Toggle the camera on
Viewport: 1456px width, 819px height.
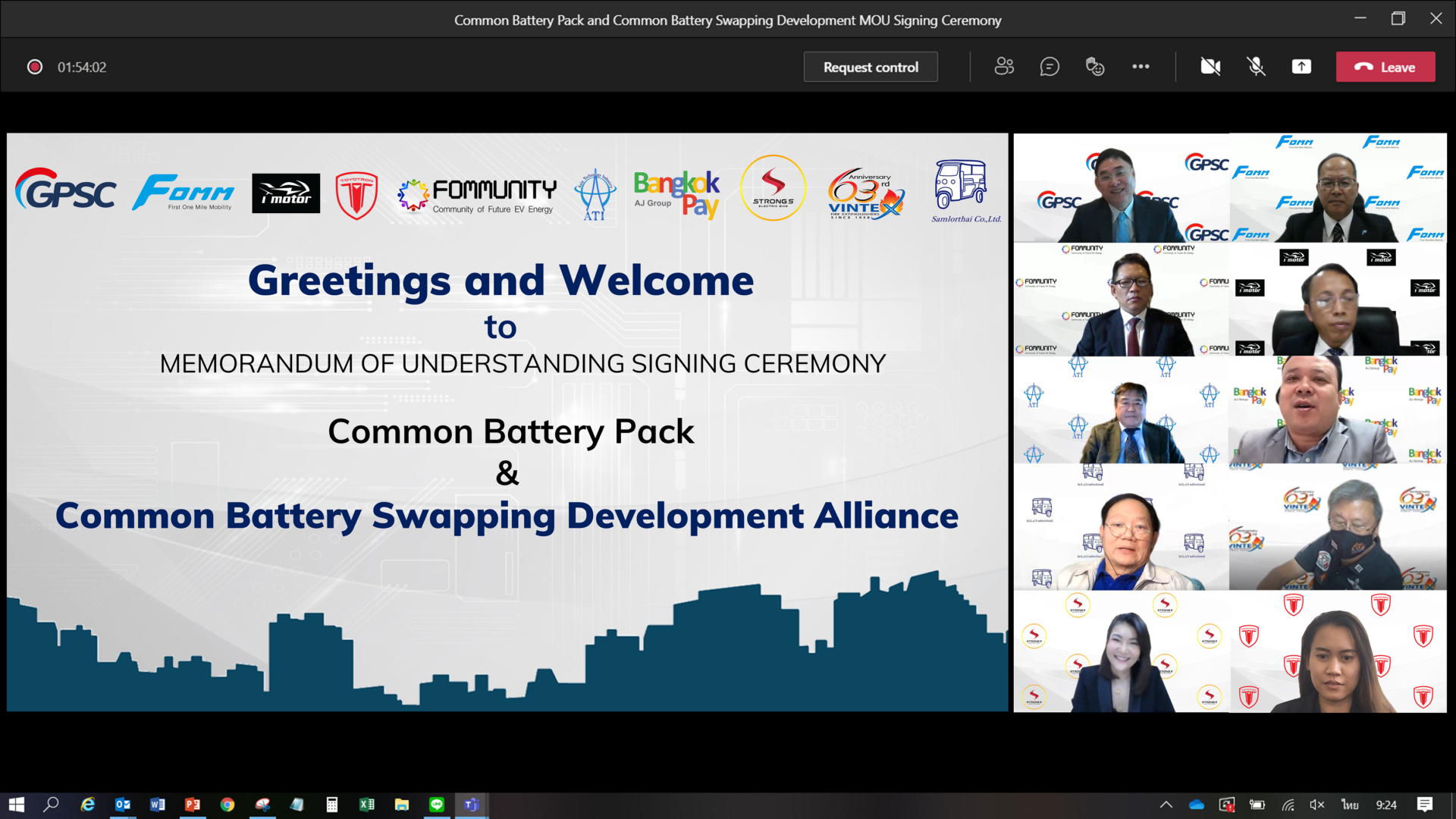[x=1210, y=67]
